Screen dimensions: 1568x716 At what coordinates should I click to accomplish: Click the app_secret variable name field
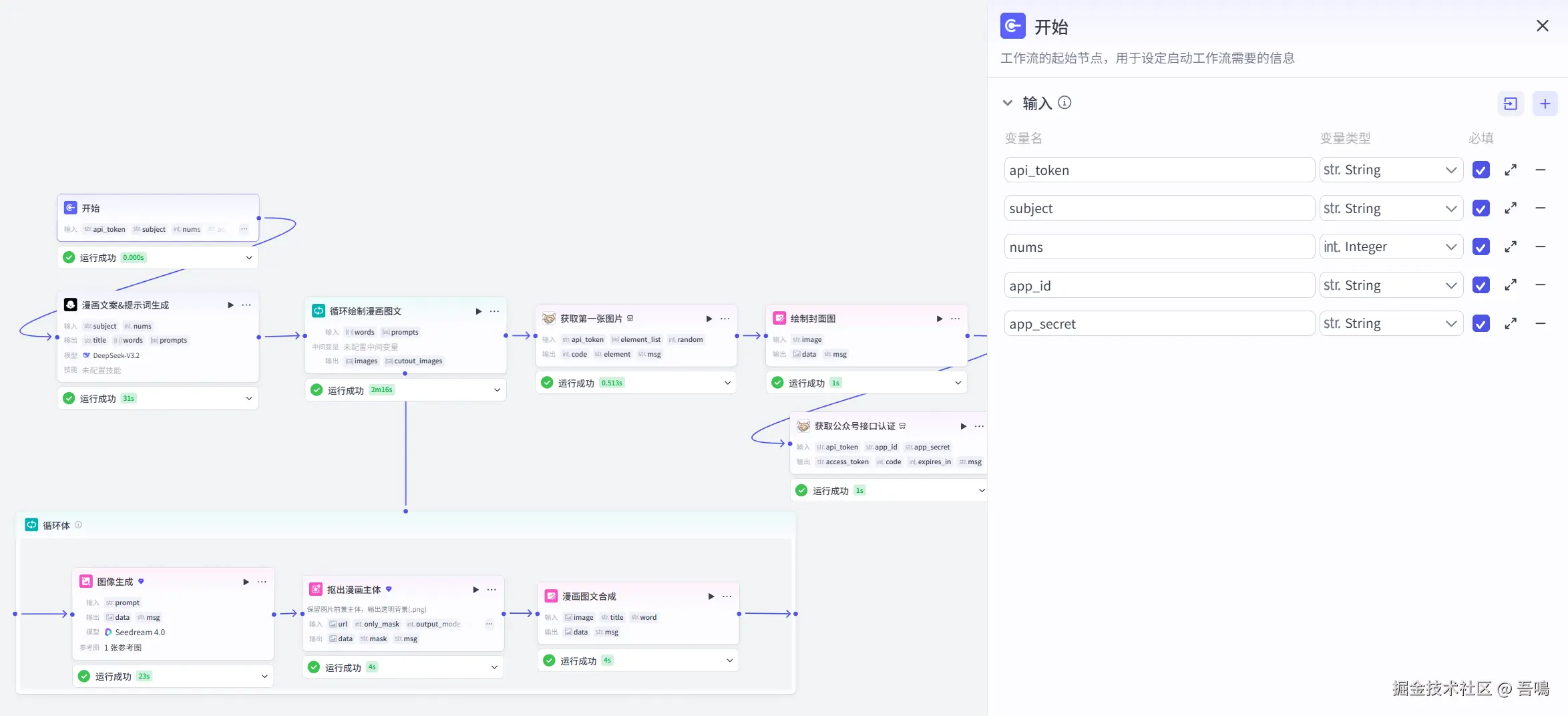point(1159,324)
